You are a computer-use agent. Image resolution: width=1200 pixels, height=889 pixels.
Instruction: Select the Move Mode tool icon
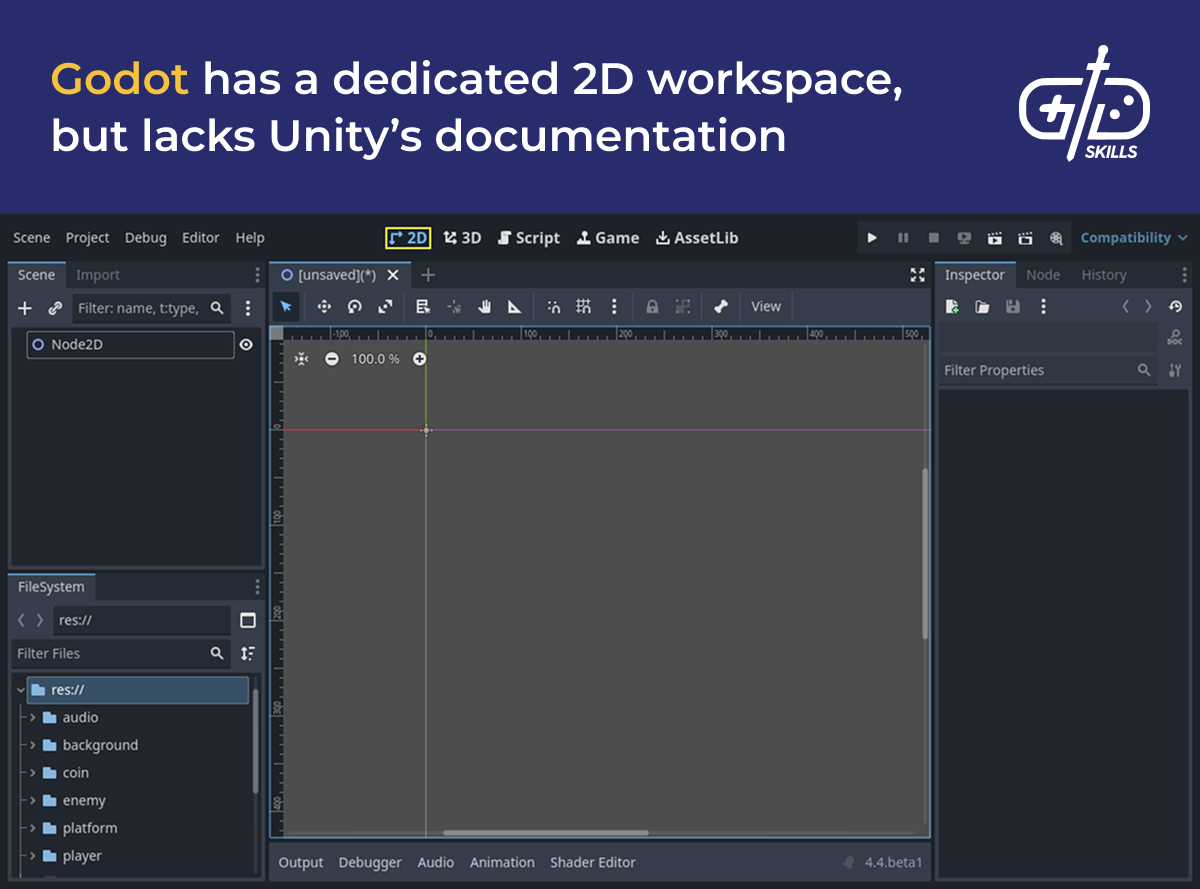[x=324, y=307]
